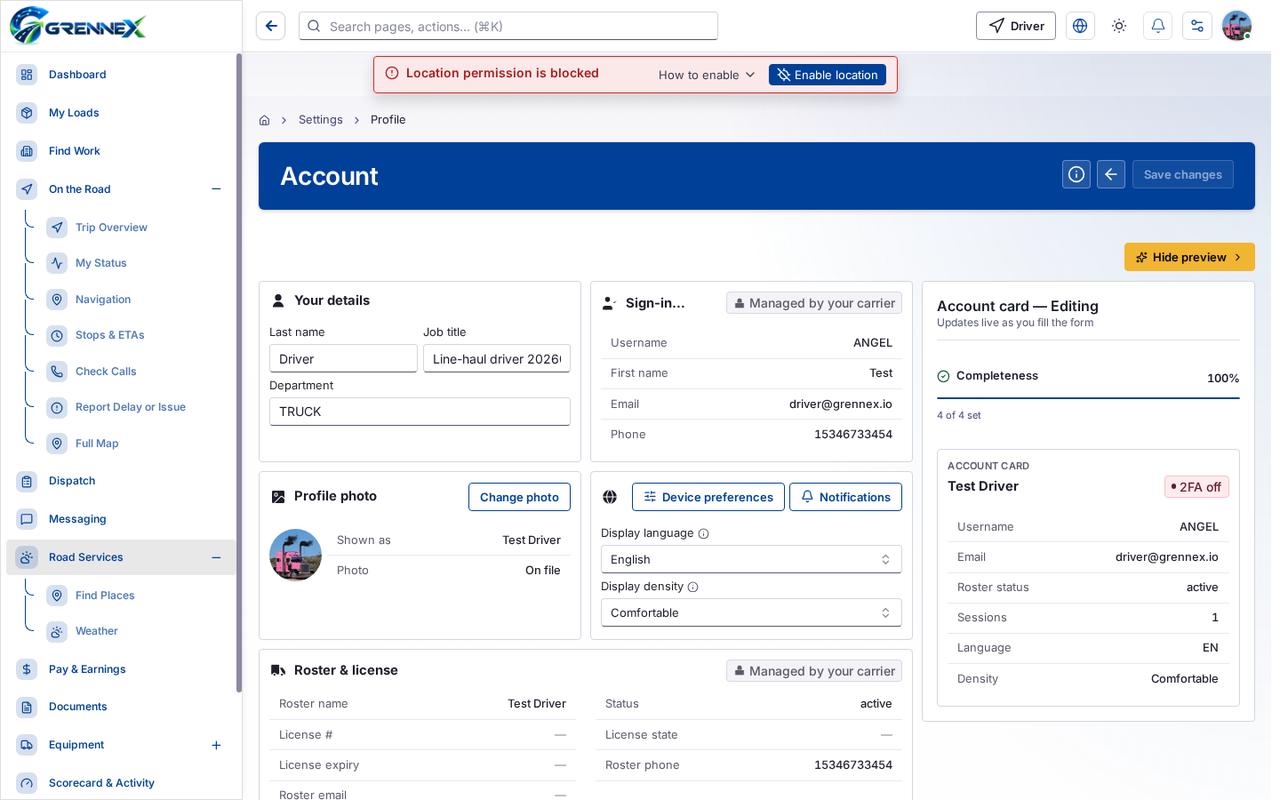This screenshot has width=1280, height=800.
Task: Click the Hide preview button
Action: pos(1189,257)
